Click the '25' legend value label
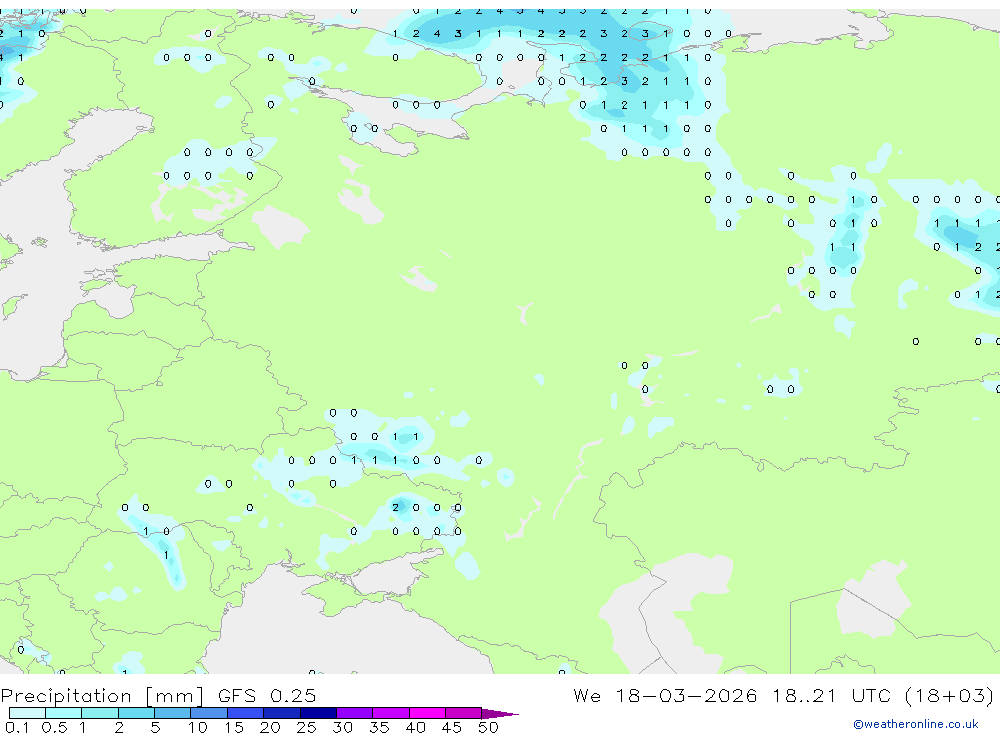 tap(306, 727)
